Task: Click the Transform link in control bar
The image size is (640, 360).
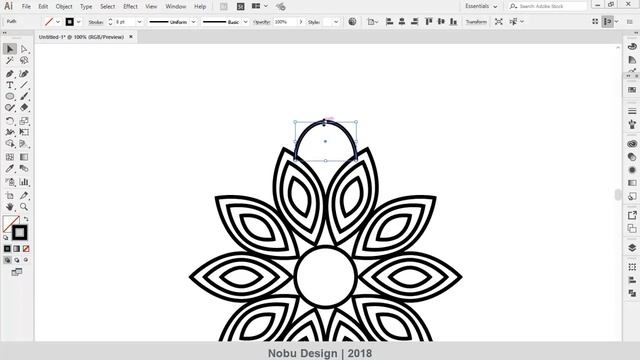Action: click(x=476, y=22)
